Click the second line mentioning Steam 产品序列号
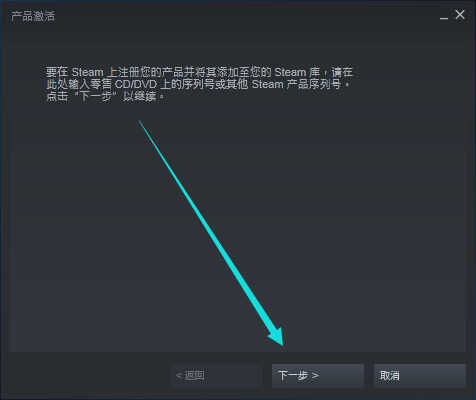476x400 pixels. pos(198,84)
